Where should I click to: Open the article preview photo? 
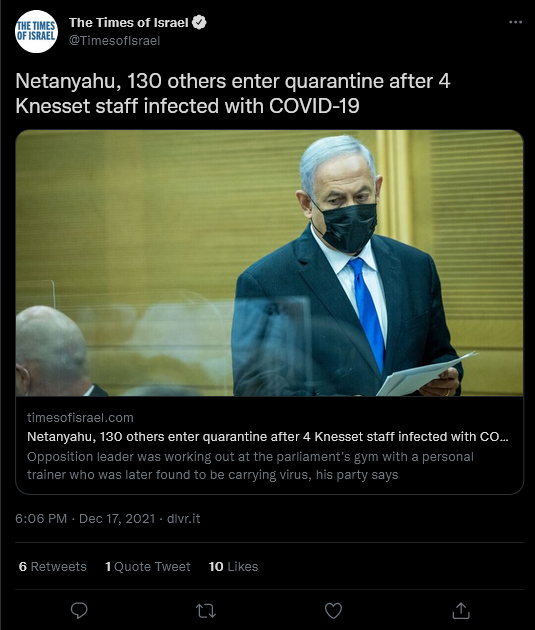click(270, 263)
